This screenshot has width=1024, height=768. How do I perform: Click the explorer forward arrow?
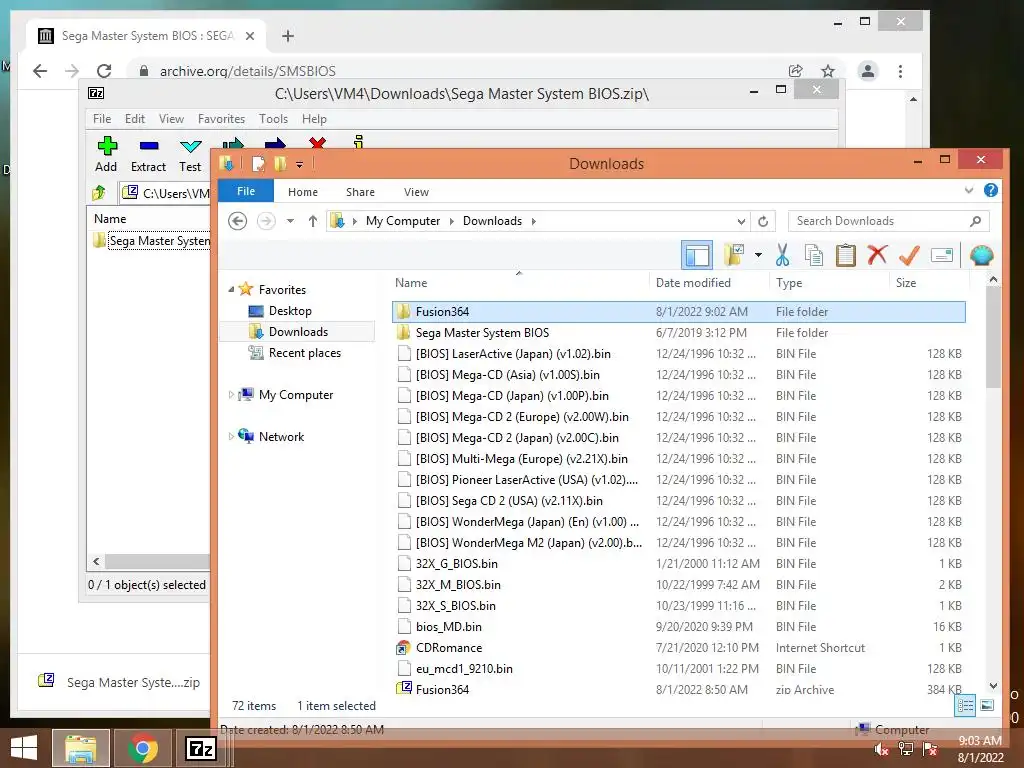pos(266,221)
